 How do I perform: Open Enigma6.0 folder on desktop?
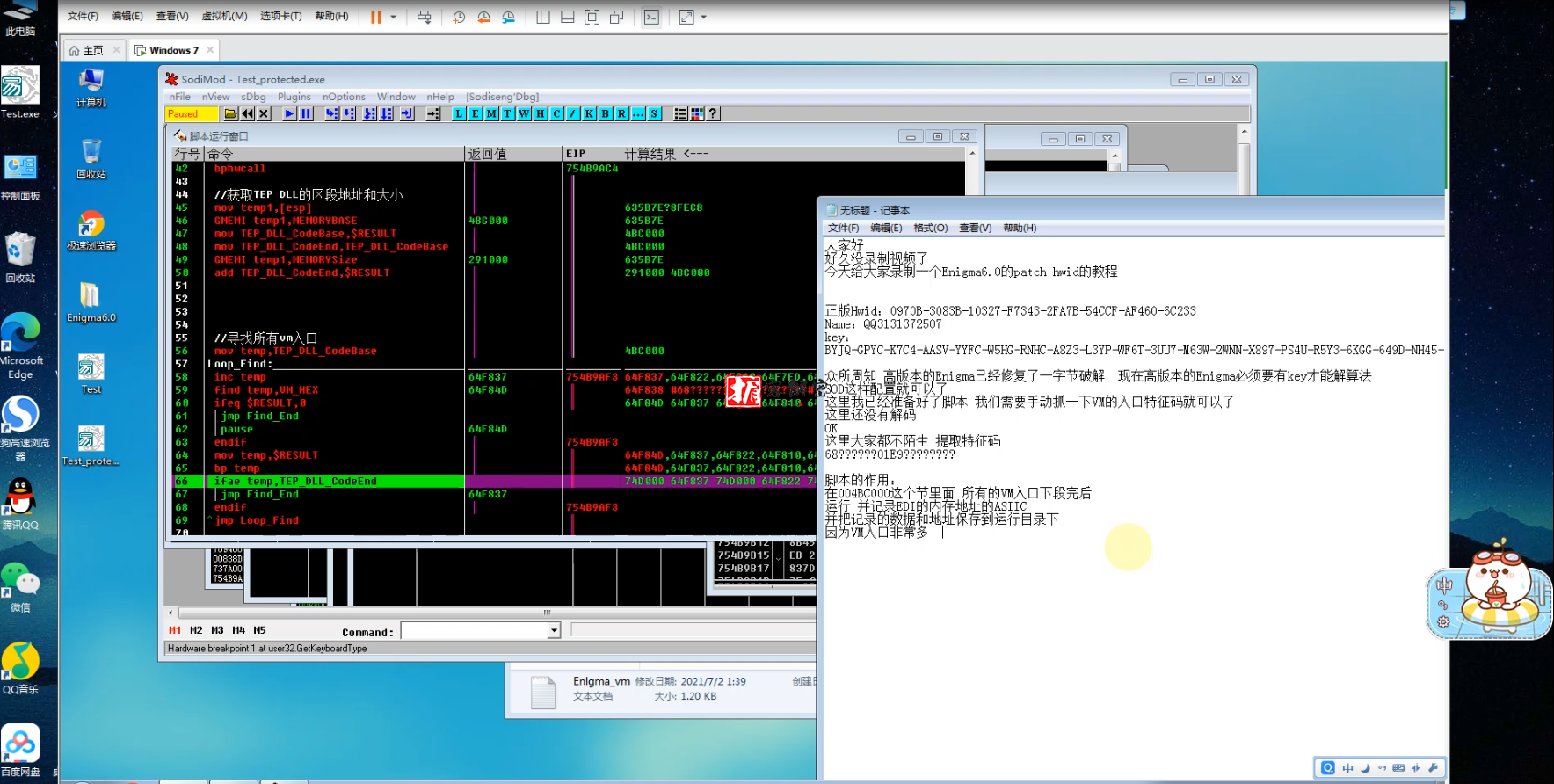91,301
